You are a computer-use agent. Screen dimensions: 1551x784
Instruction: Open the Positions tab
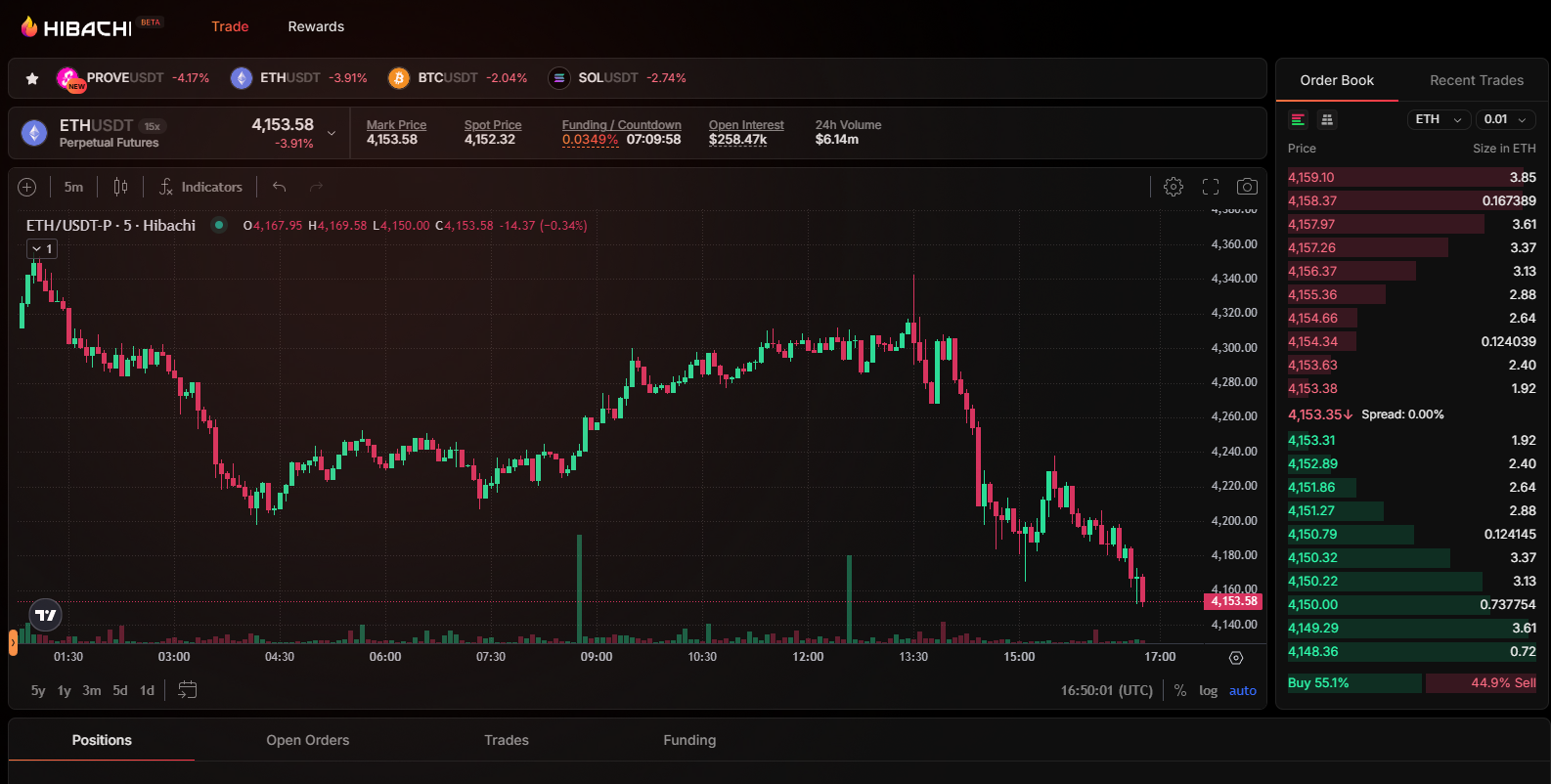pyautogui.click(x=102, y=740)
